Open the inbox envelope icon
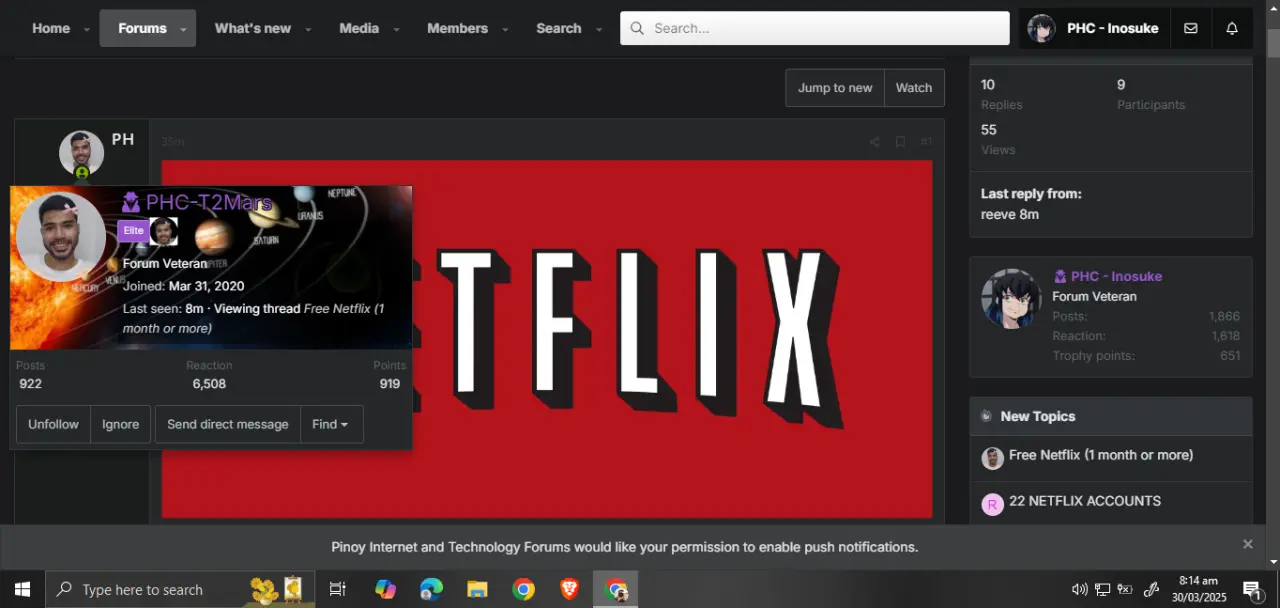The image size is (1280, 608). click(x=1190, y=28)
